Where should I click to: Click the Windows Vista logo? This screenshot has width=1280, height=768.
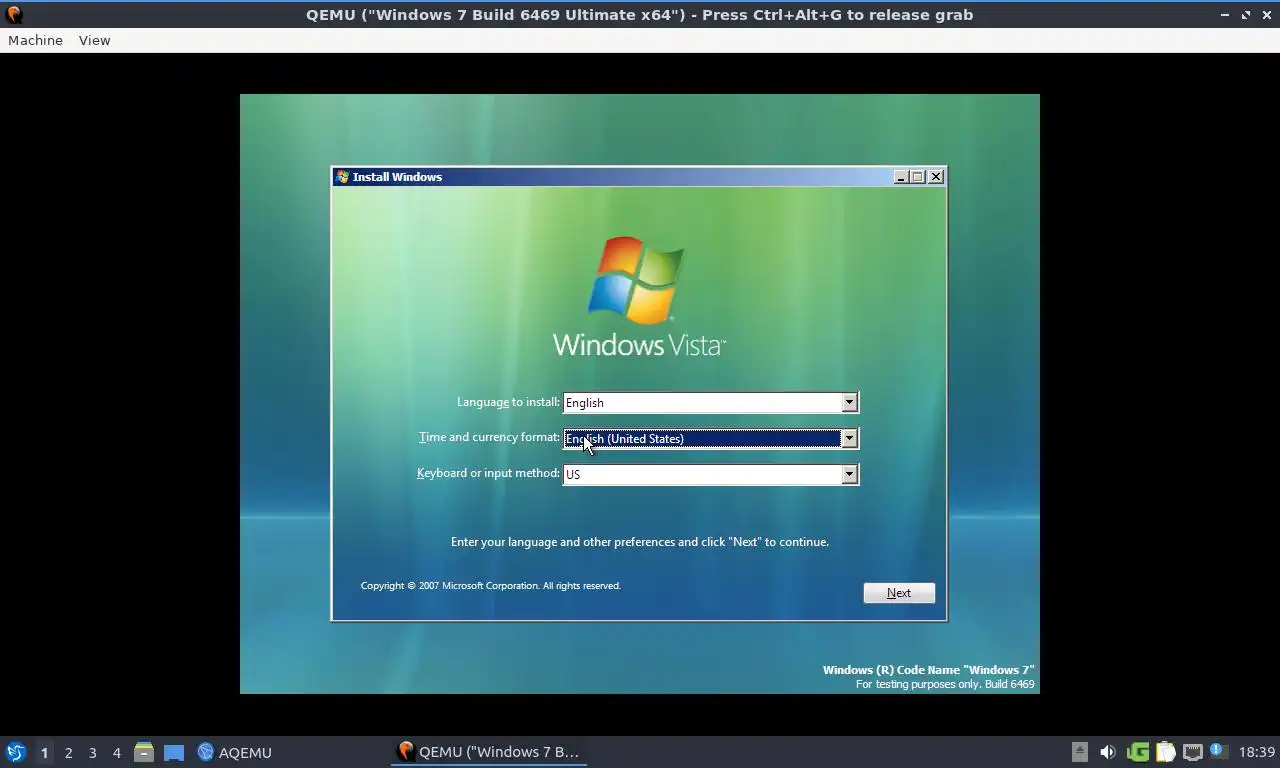[x=638, y=296]
